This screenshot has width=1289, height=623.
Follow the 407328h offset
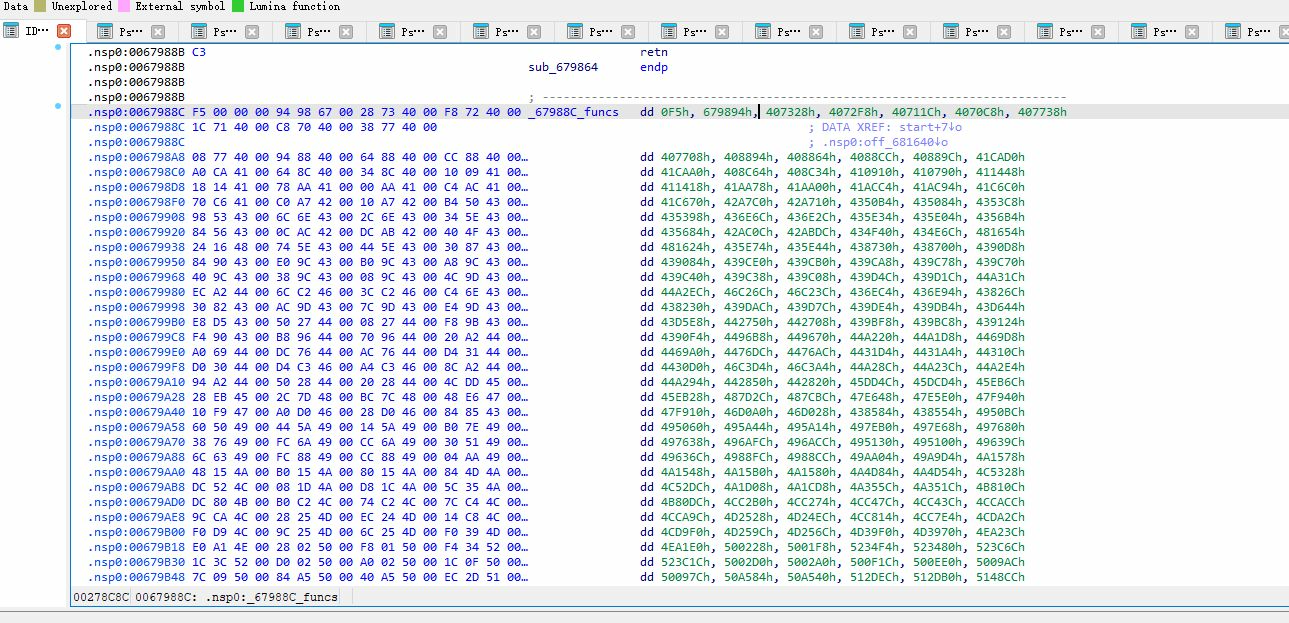pyautogui.click(x=791, y=112)
